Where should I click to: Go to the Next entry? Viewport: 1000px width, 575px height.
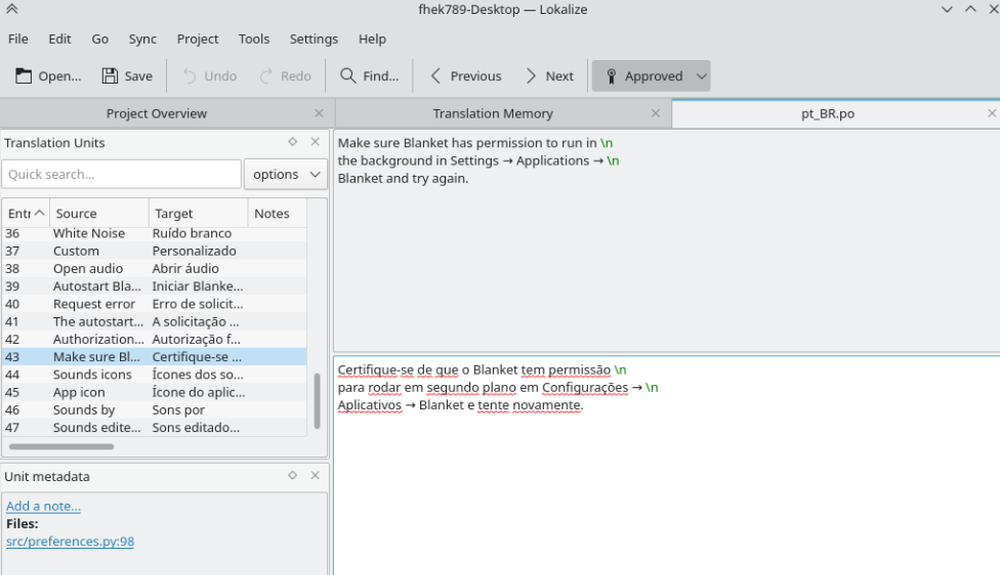click(549, 76)
